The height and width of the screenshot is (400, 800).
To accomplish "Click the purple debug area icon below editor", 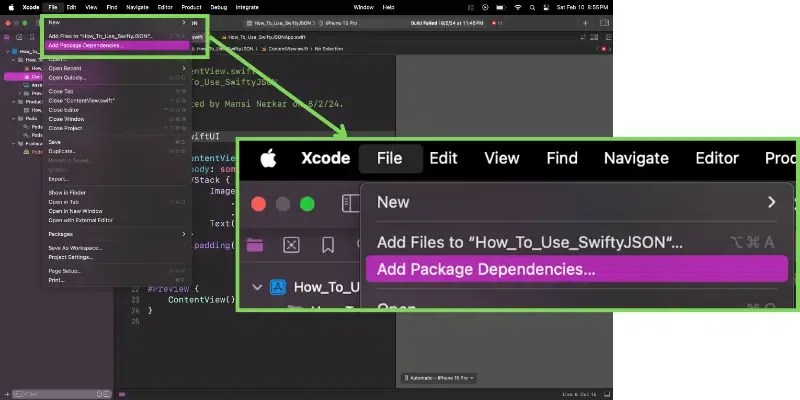I will click(122, 394).
